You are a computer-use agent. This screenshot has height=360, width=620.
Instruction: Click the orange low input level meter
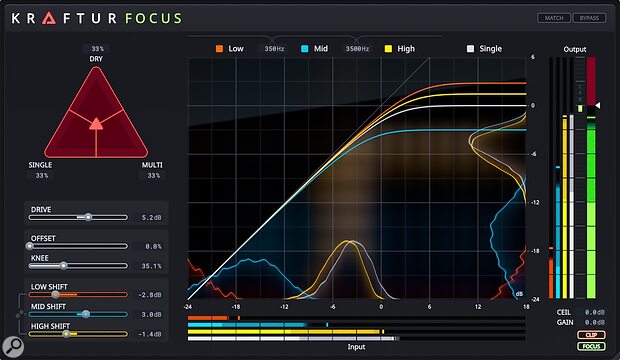[357, 318]
